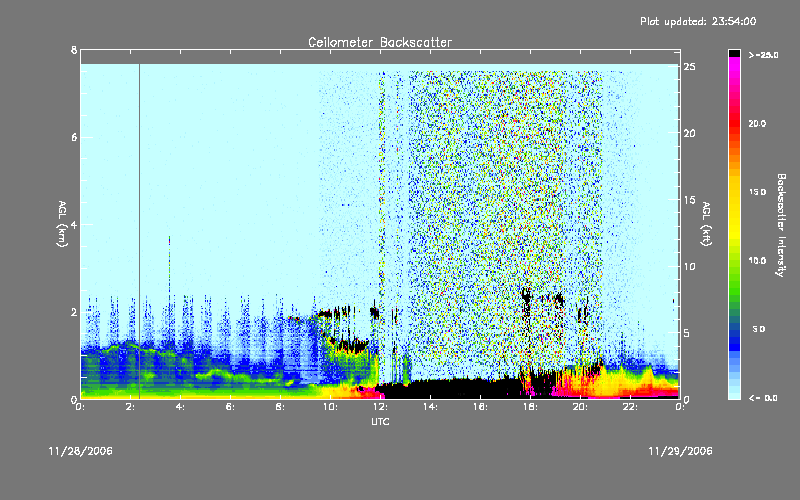
Task: Click the black cloud patch above 18 UTC
Action: [x=527, y=295]
